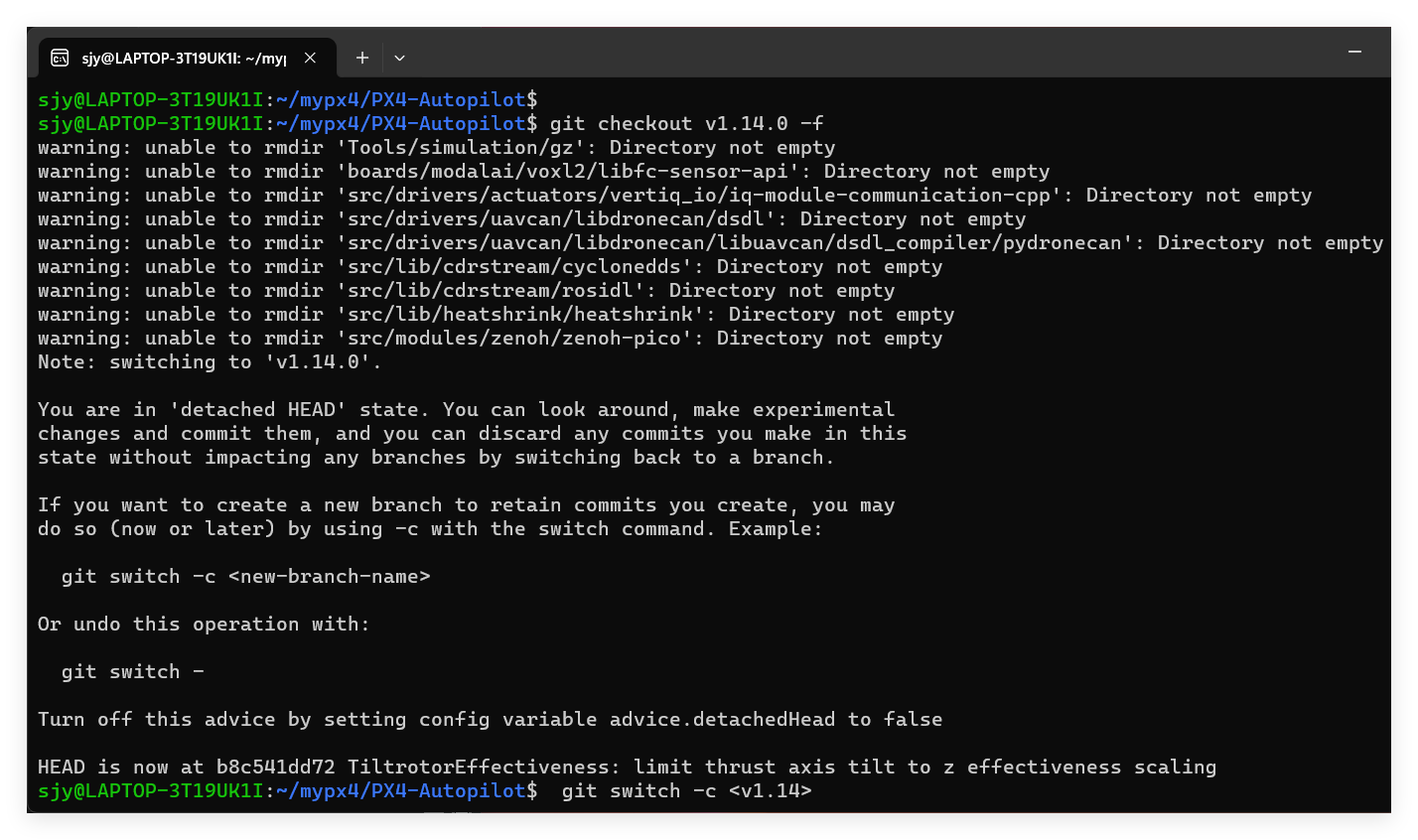1418x840 pixels.
Task: Click the "Note: switching to 'v1.14.0'" line
Action: (x=210, y=362)
